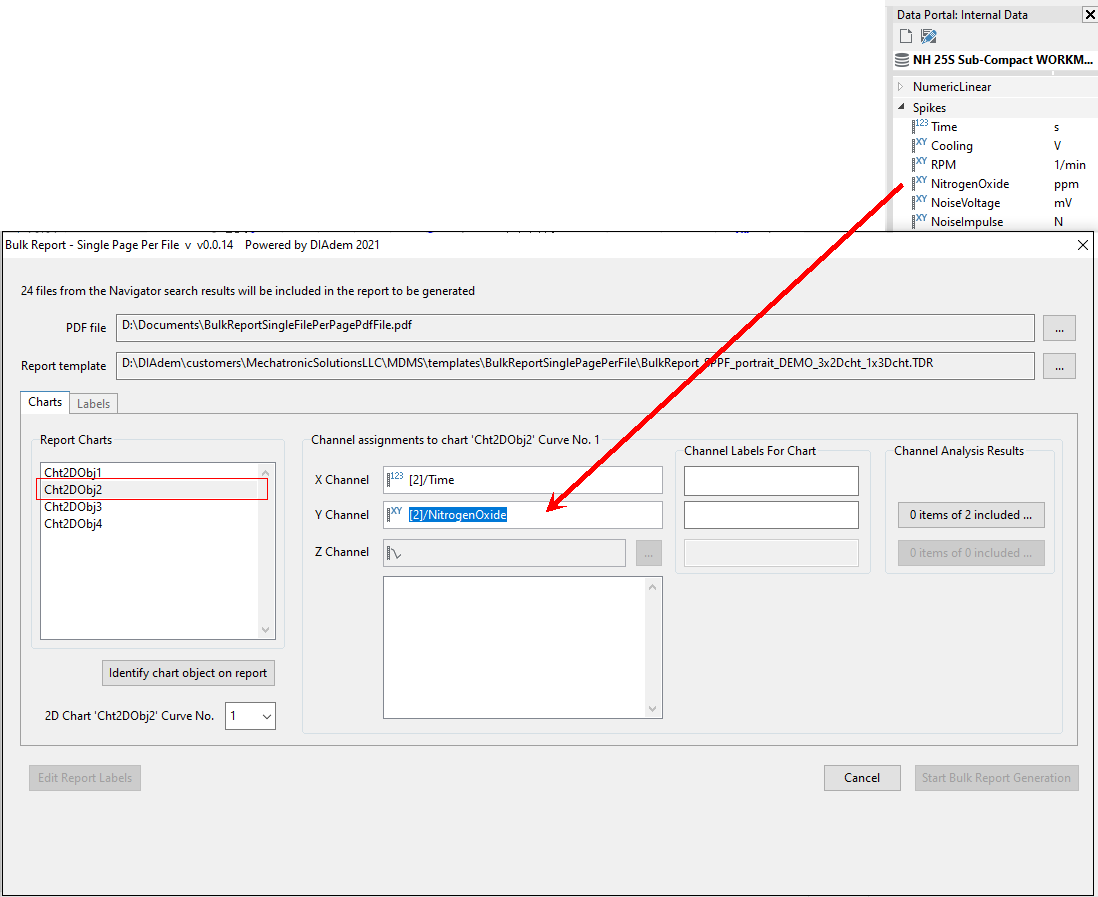Image resolution: width=1098 pixels, height=897 pixels.
Task: Click the edit pencil icon in Data Portal
Action: 928,36
